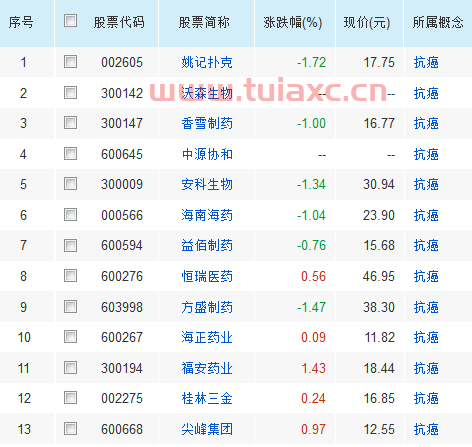Open the 沃森生物 stock link
The image size is (472, 447).
[207, 93]
